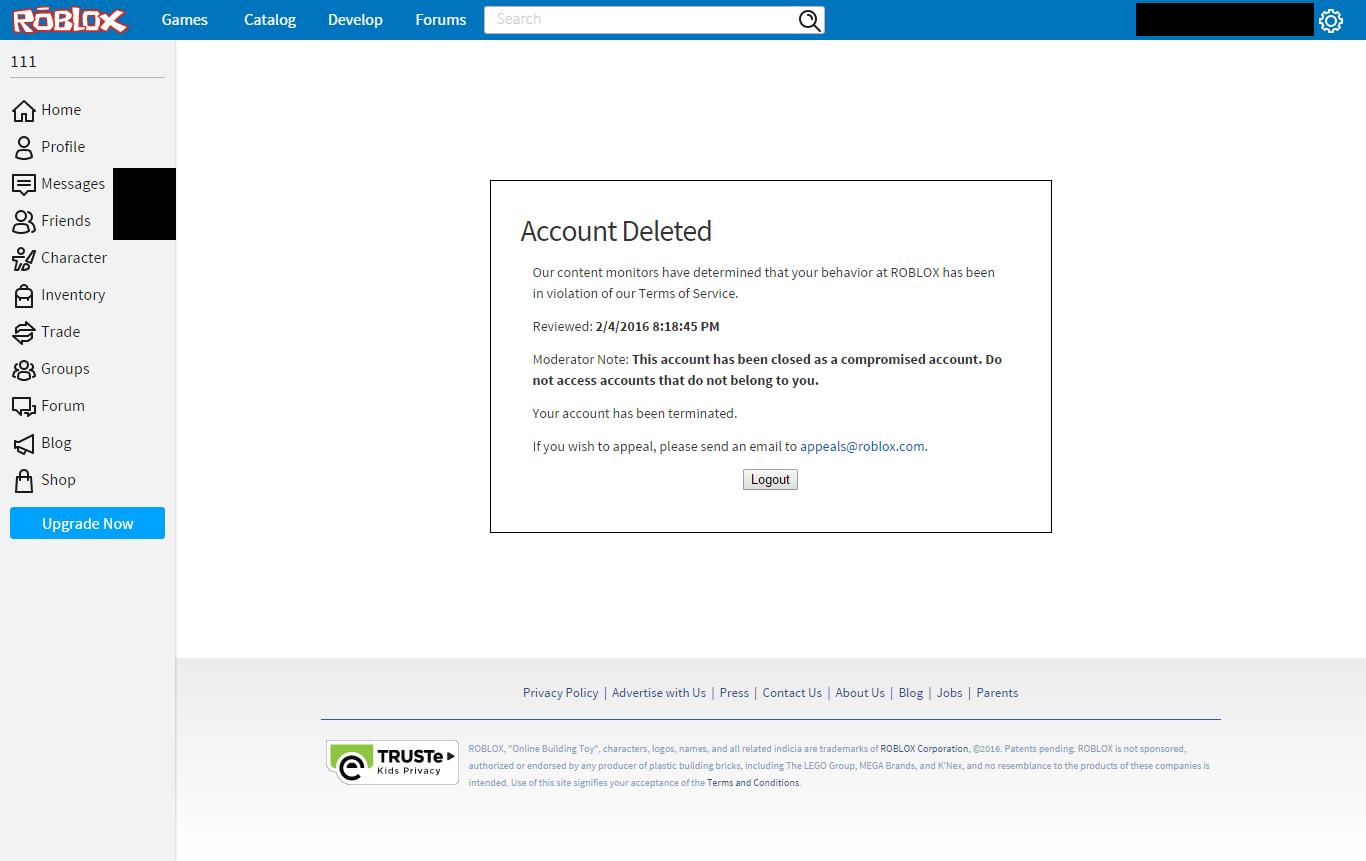Select Messages label in sidebar
1366x861 pixels.
(x=73, y=184)
